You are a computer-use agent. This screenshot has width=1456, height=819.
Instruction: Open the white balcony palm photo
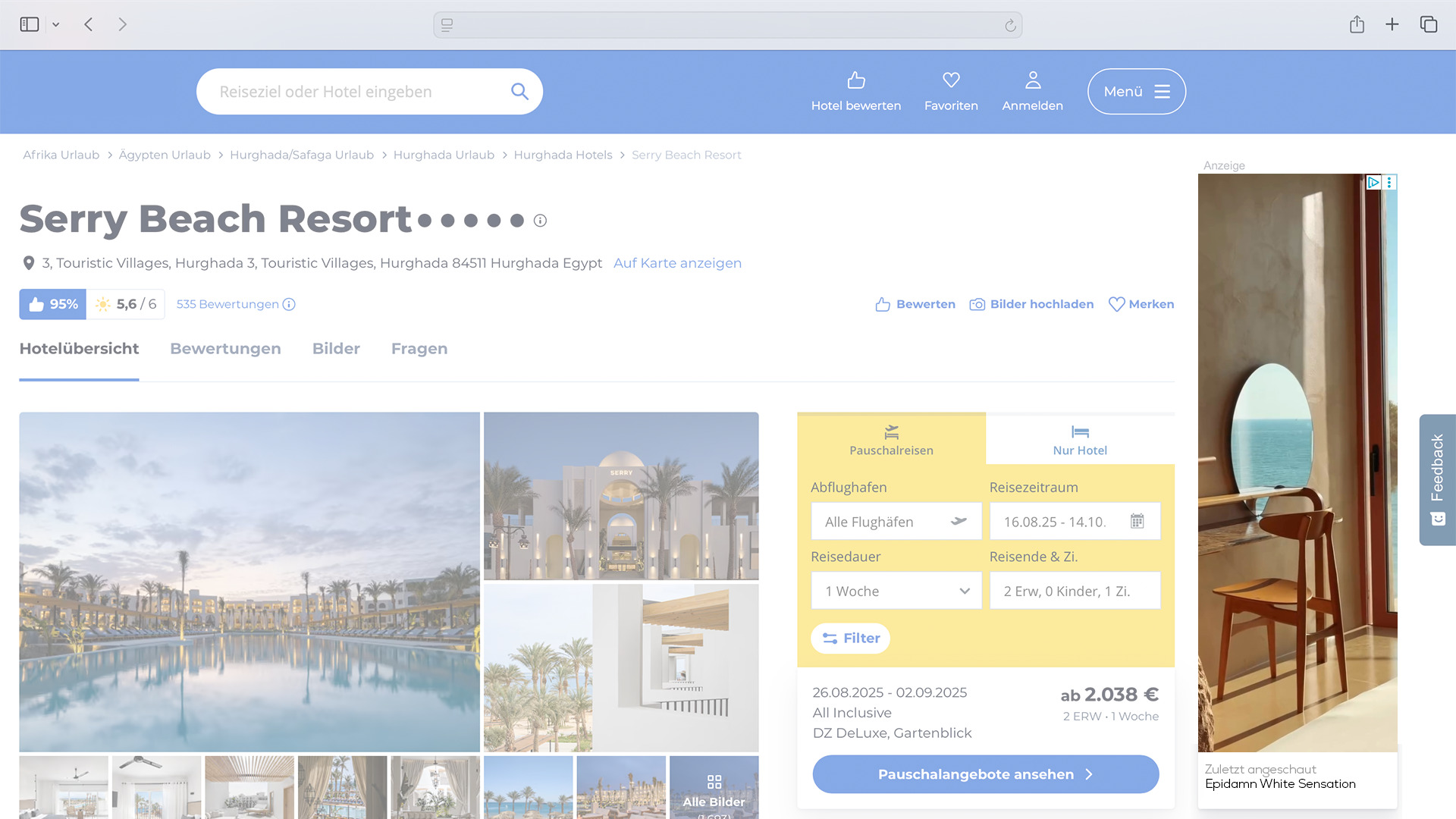[x=621, y=667]
